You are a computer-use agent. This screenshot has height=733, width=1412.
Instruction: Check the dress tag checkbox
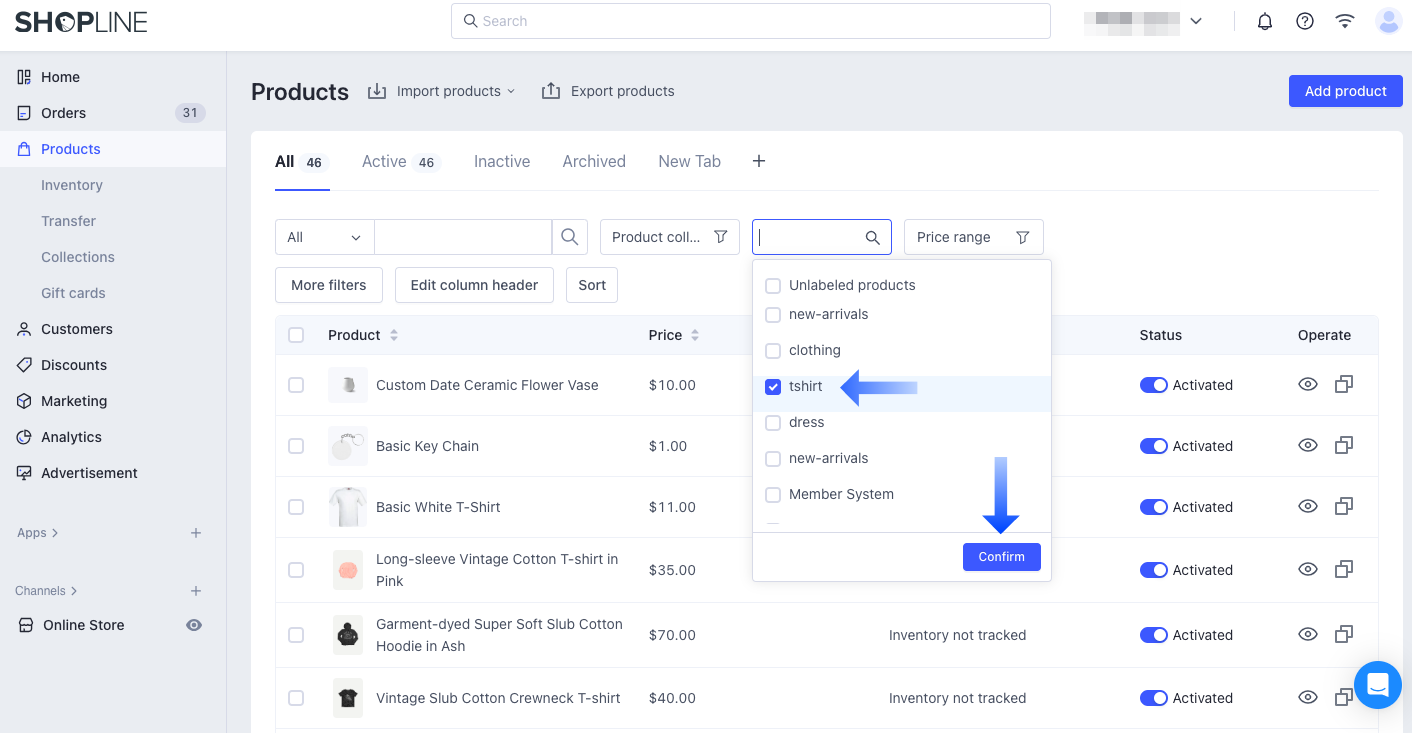773,423
